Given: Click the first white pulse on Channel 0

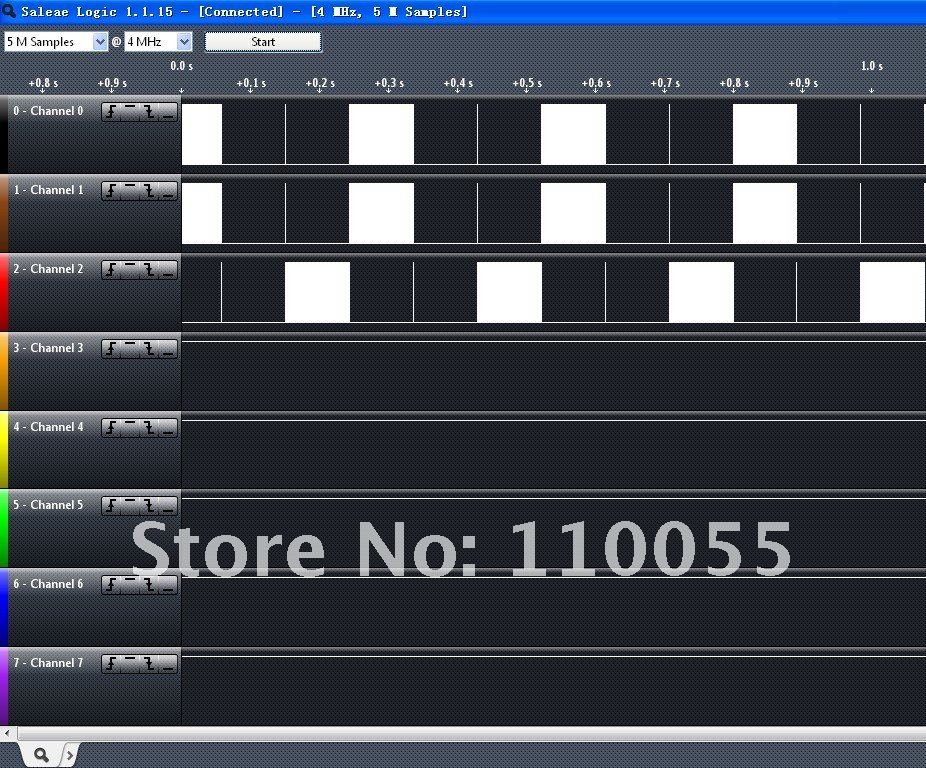Looking at the screenshot, I should pos(202,134).
